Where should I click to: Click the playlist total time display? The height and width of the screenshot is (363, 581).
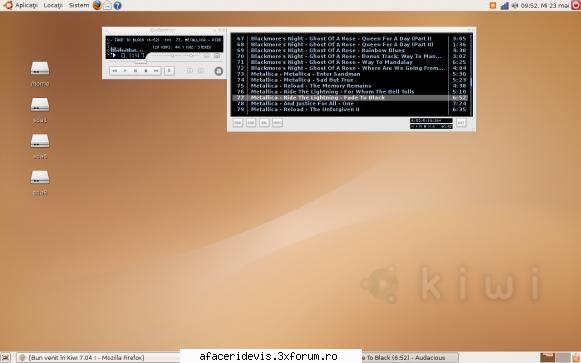click(431, 120)
